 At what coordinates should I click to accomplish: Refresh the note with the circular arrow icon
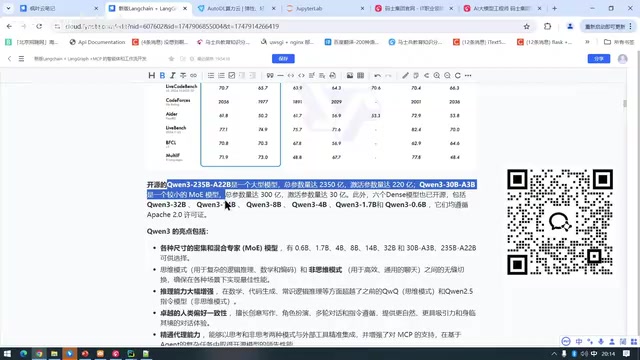pos(458,76)
